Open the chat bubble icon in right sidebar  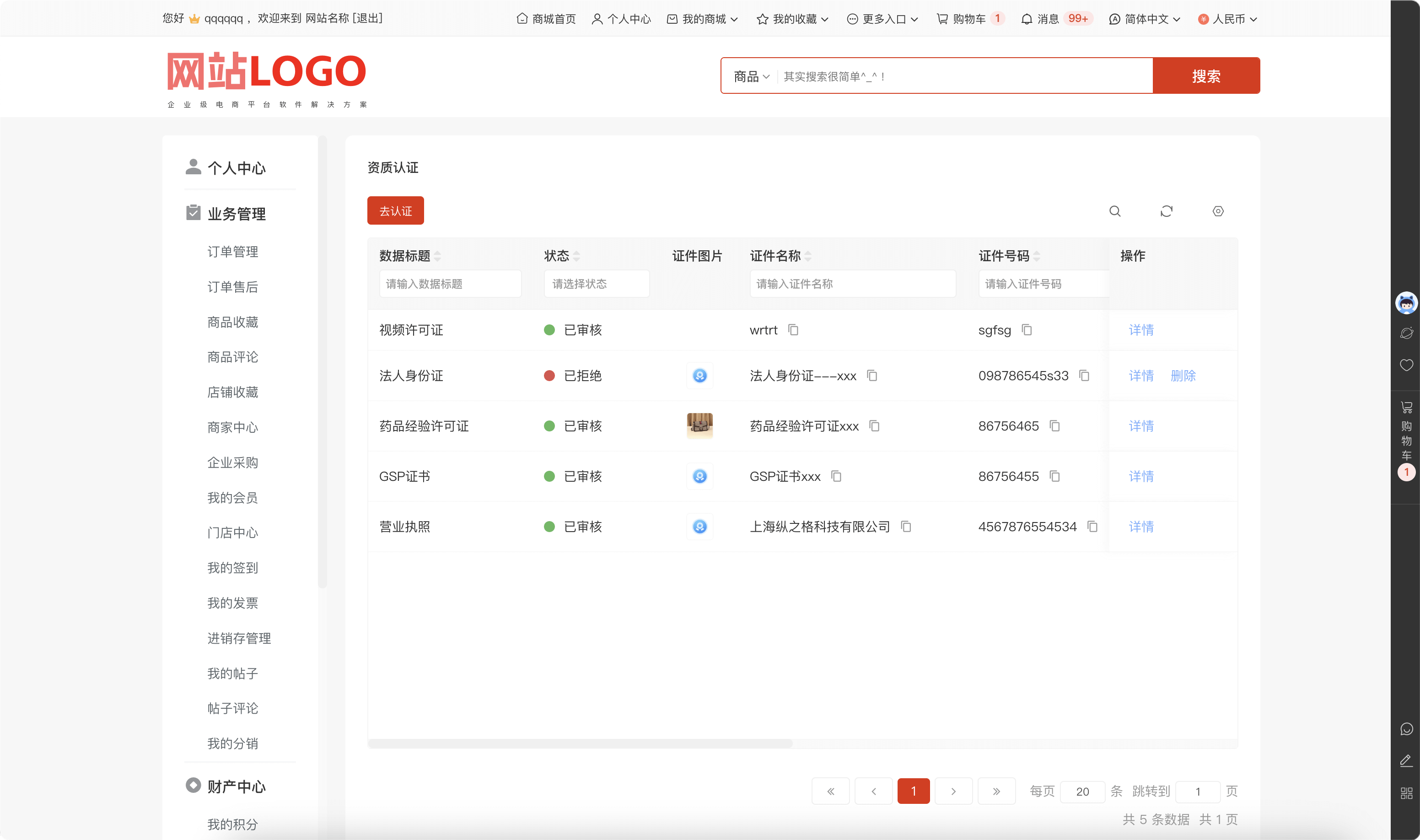coord(1406,729)
